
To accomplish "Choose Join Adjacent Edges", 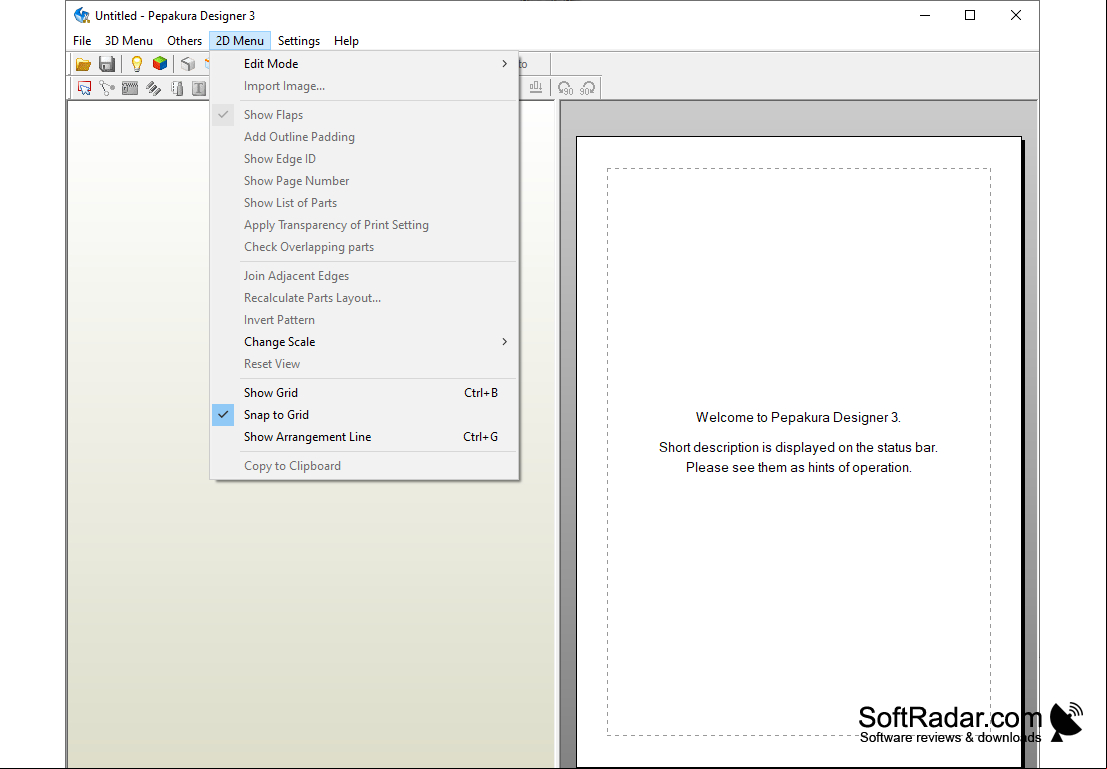I will [x=364, y=276].
